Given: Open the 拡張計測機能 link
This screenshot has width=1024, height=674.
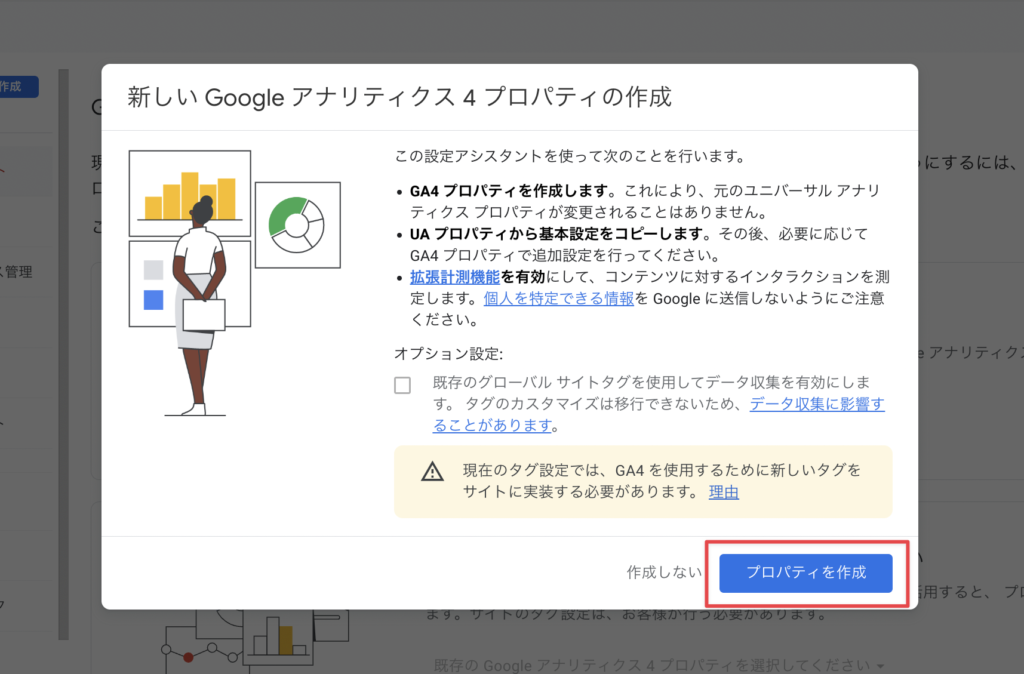Looking at the screenshot, I should (455, 277).
